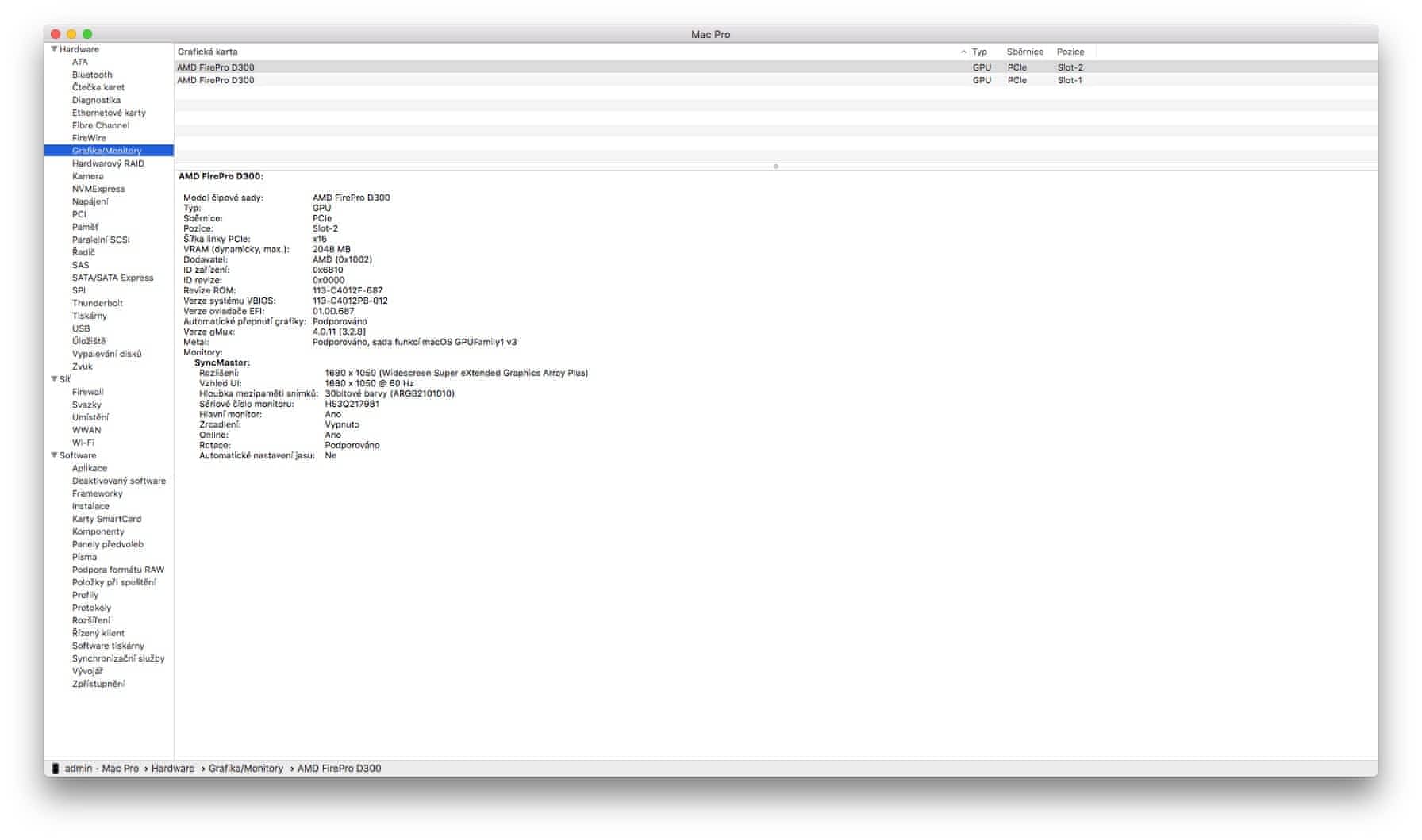Image resolution: width=1422 pixels, height=840 pixels.
Task: Open Fibre Channel section
Action: click(x=101, y=125)
